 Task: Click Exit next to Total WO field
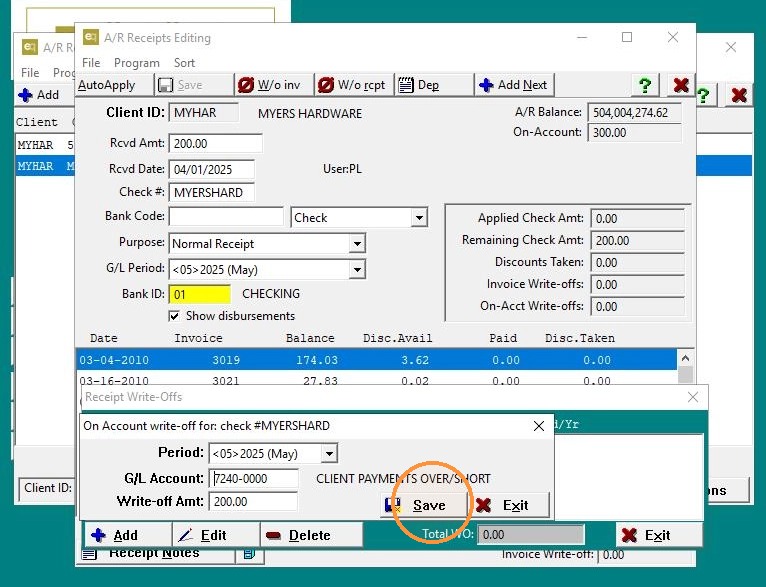(660, 535)
